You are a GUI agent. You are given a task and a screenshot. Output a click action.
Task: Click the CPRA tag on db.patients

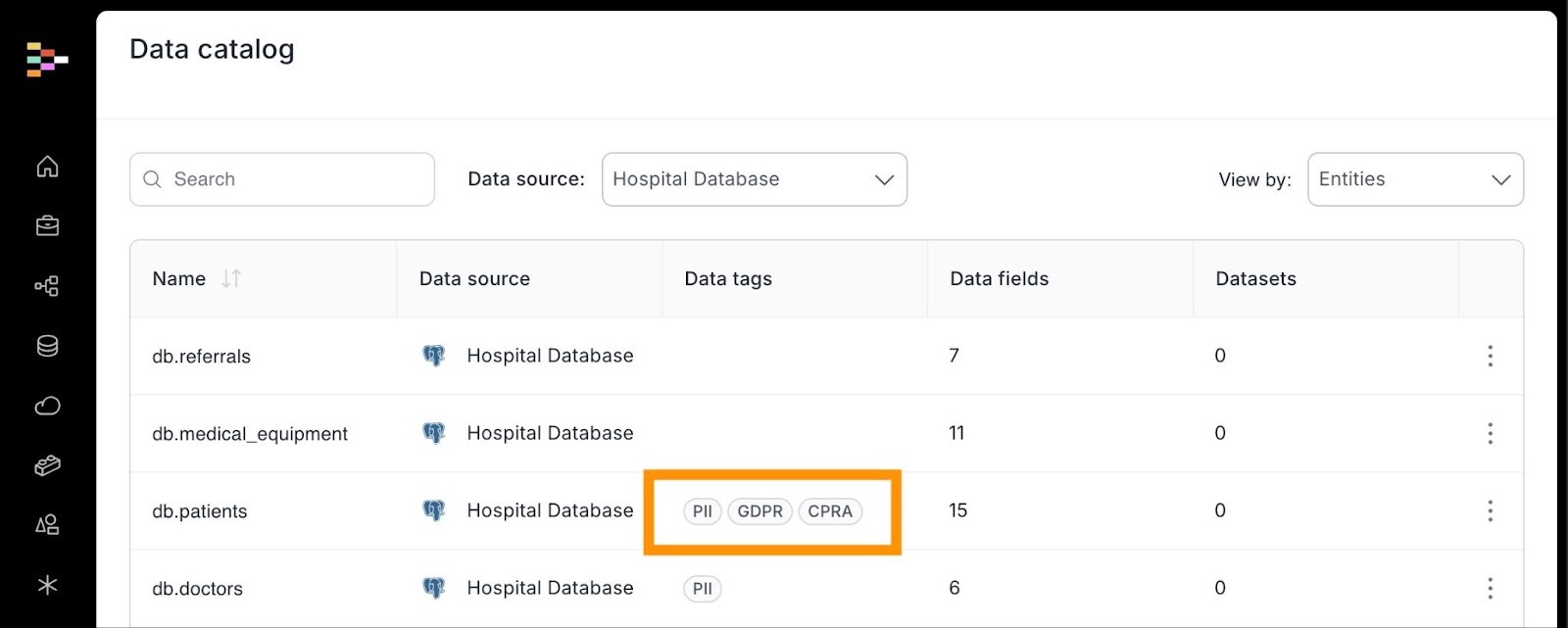(830, 511)
